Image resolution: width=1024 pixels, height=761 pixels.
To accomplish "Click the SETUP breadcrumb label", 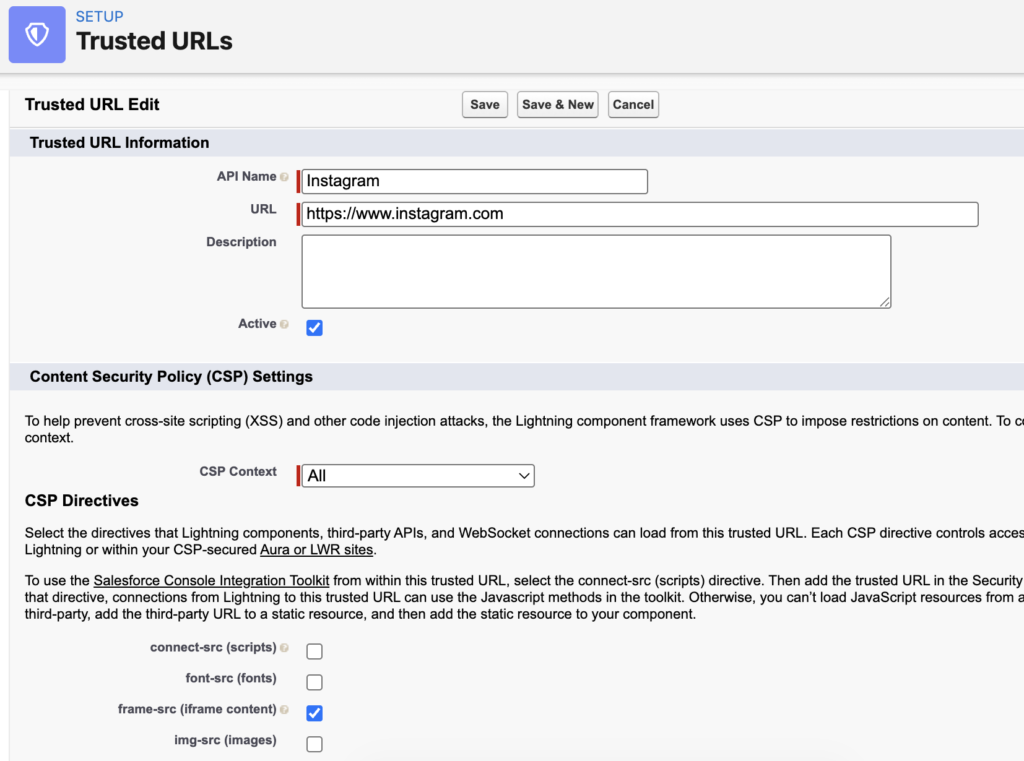I will click(x=97, y=16).
